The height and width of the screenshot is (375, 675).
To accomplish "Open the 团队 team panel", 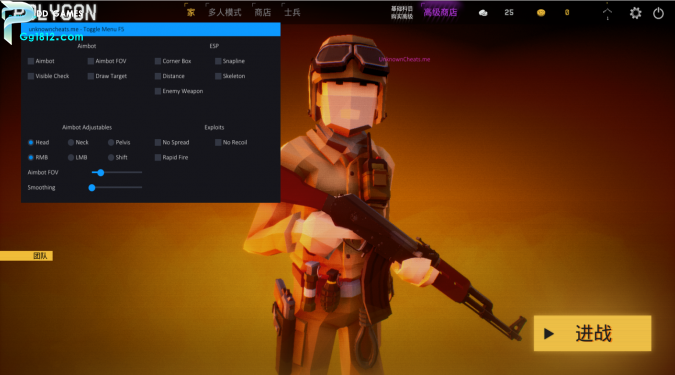I will pyautogui.click(x=26, y=256).
